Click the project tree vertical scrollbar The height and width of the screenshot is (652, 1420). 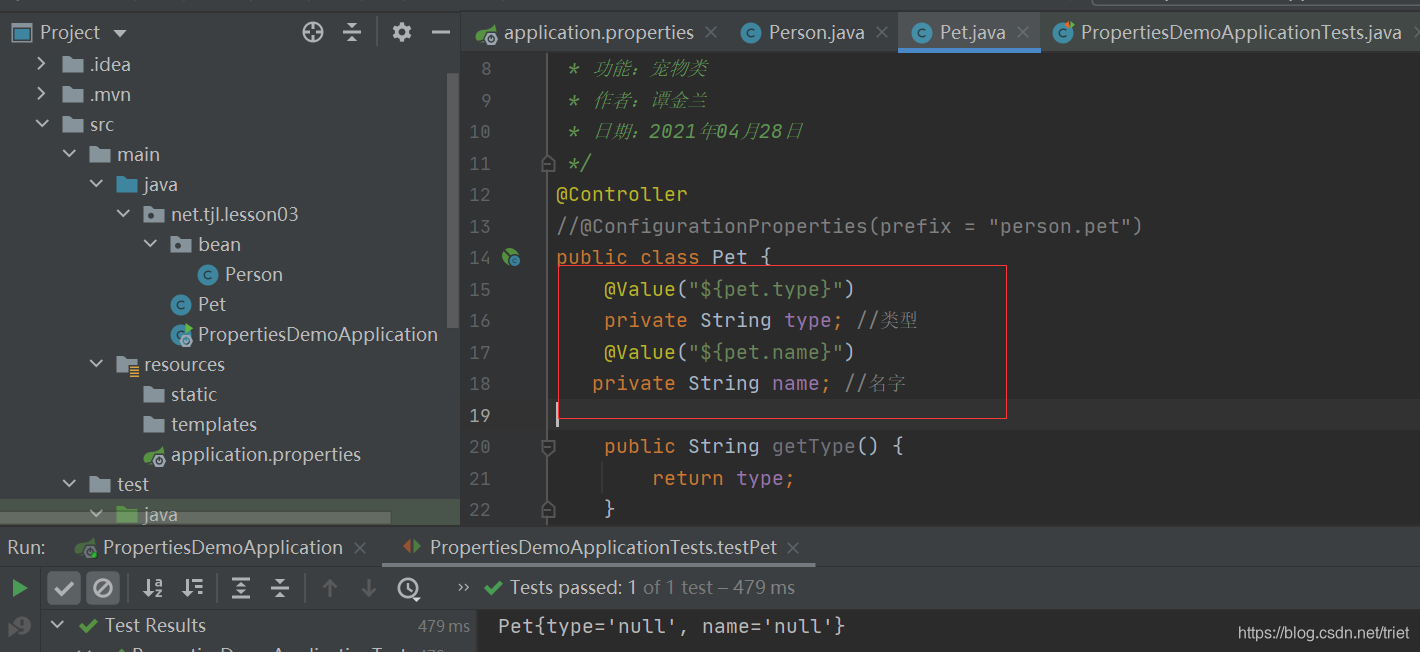point(452,200)
